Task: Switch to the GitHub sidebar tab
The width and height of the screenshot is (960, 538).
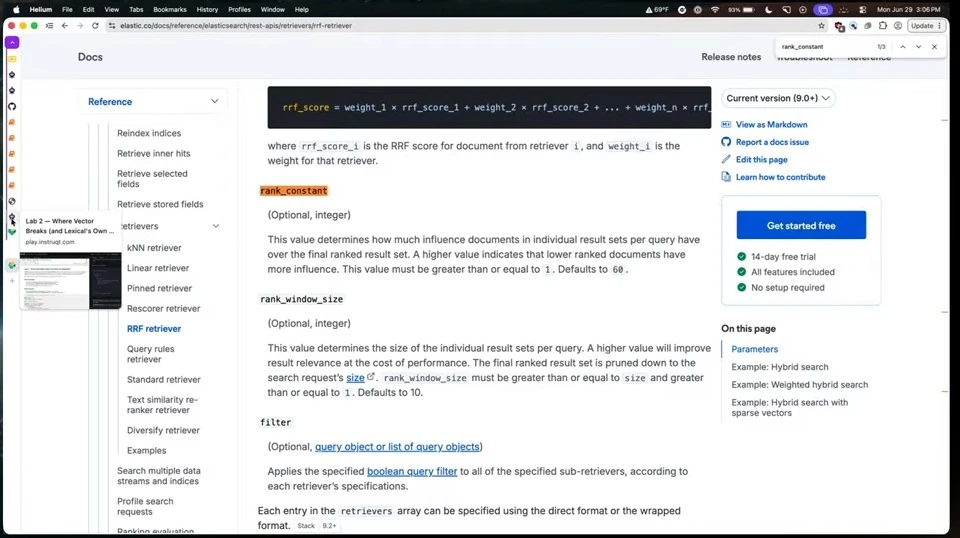Action: click(x=12, y=106)
